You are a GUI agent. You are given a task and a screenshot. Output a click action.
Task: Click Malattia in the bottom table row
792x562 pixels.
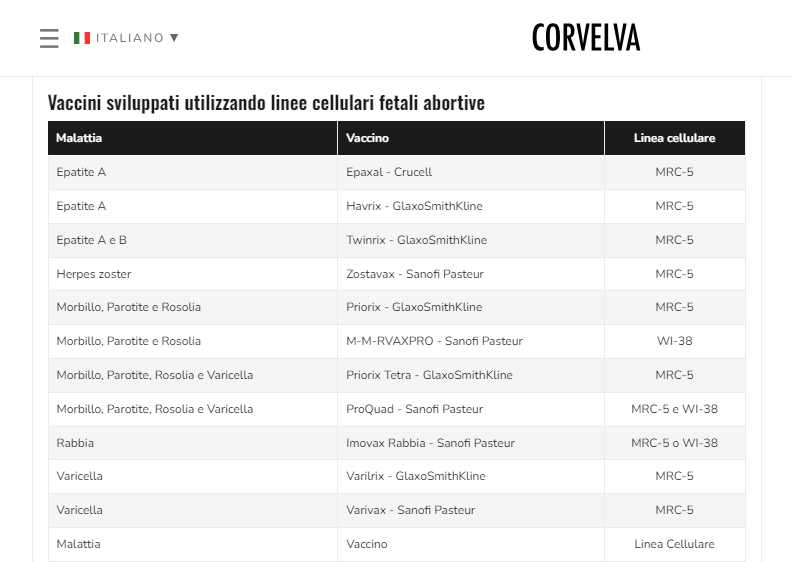[192, 544]
